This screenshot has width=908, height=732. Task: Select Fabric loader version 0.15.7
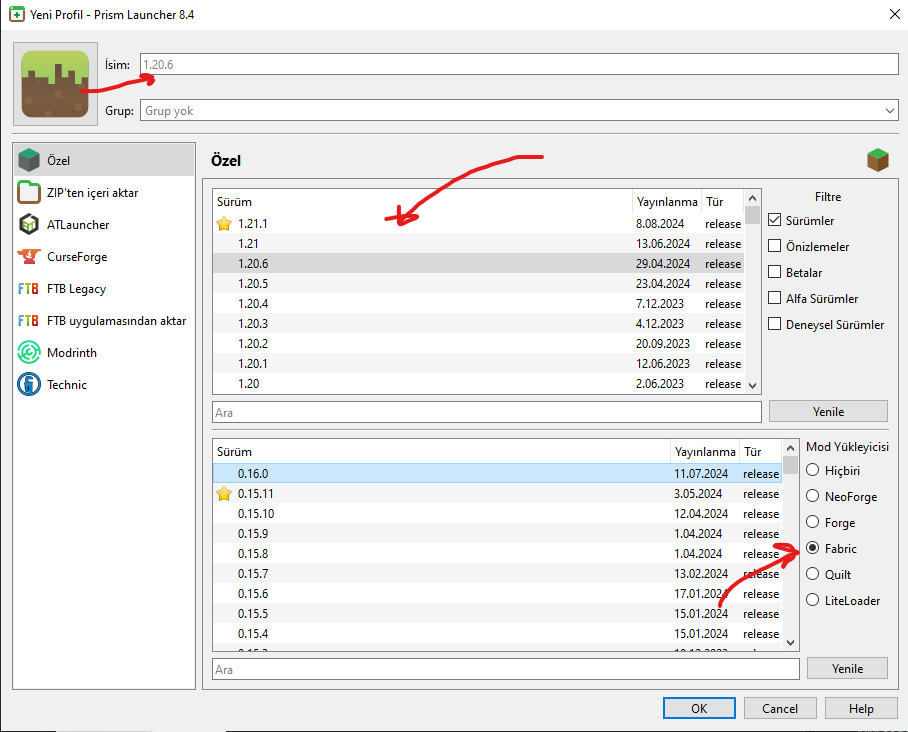click(498, 573)
